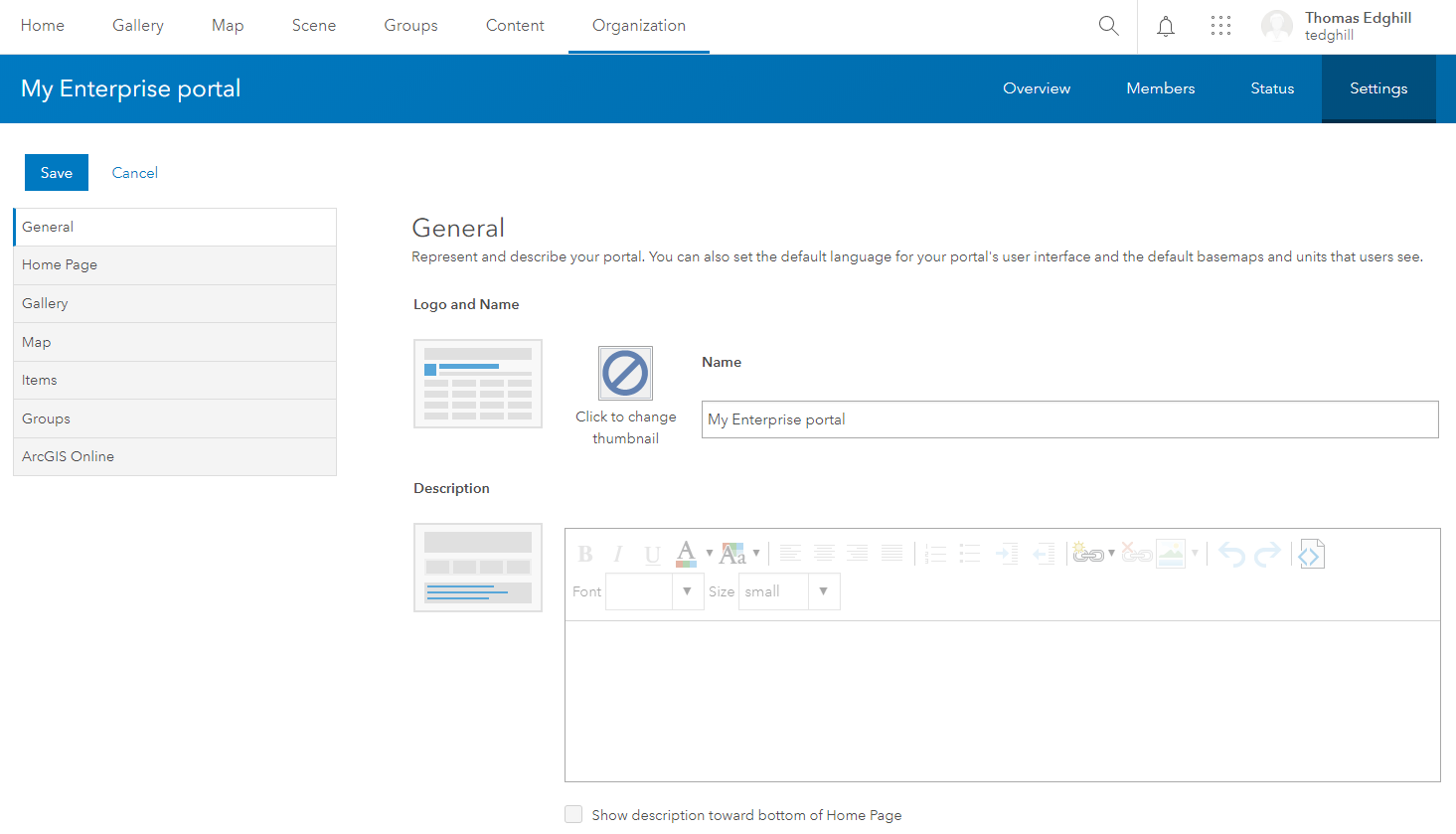
Task: Insert a hyperlink in the description editor
Action: (1088, 554)
